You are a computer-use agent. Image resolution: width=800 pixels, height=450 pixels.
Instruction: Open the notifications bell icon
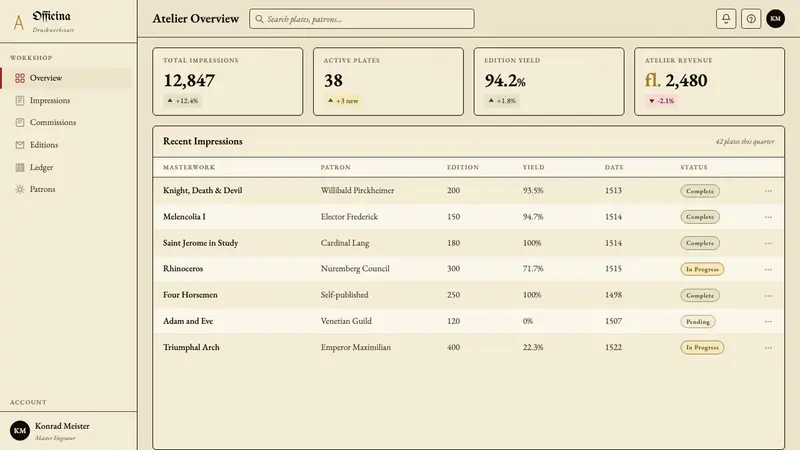point(726,19)
